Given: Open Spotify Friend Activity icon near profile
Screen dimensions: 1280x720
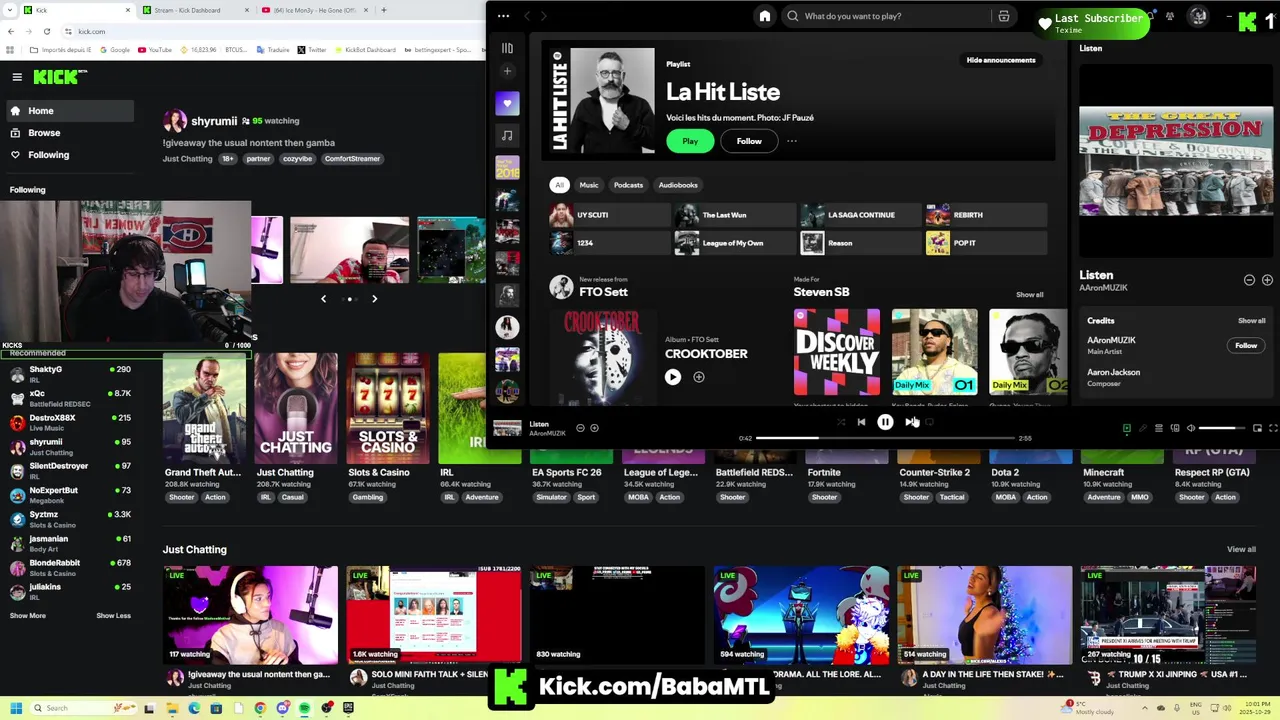Looking at the screenshot, I should (1169, 16).
